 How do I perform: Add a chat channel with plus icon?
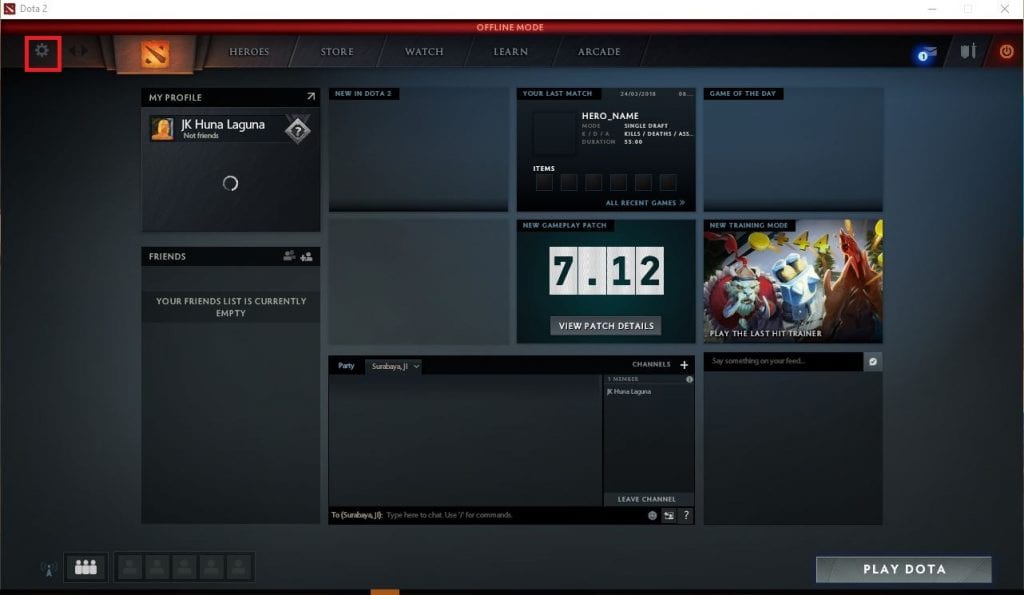pyautogui.click(x=684, y=365)
